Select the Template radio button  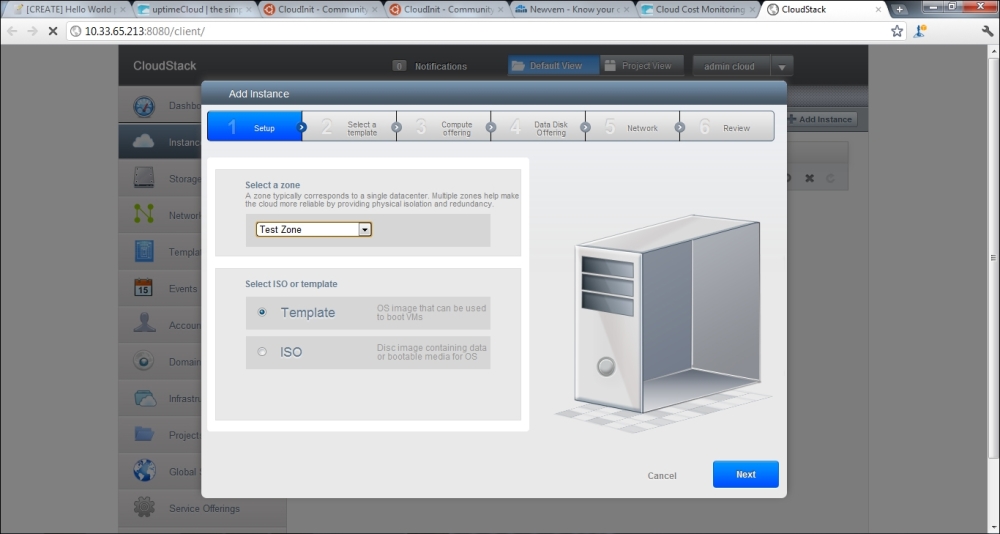(x=262, y=312)
